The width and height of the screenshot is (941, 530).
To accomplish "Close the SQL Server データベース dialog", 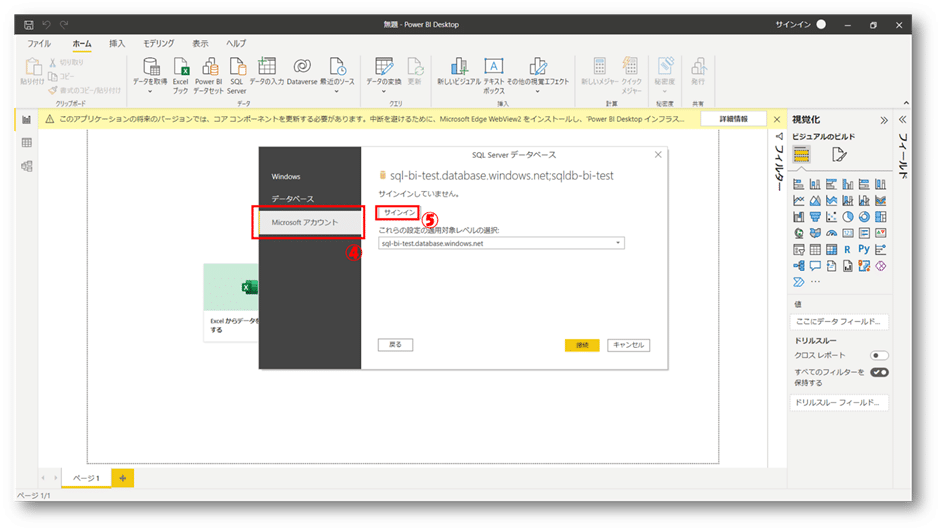I will 658,155.
